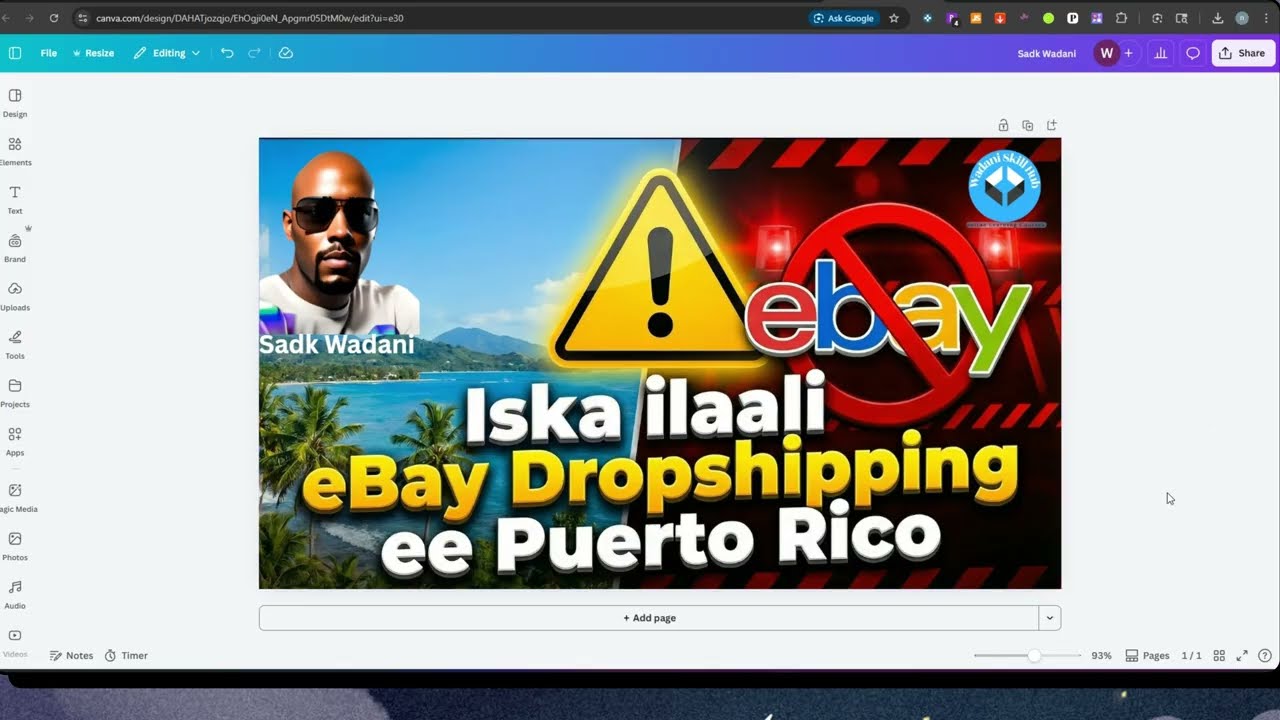Open the Chrome extensions puzzle icon
Viewport: 1280px width, 720px height.
1121,18
